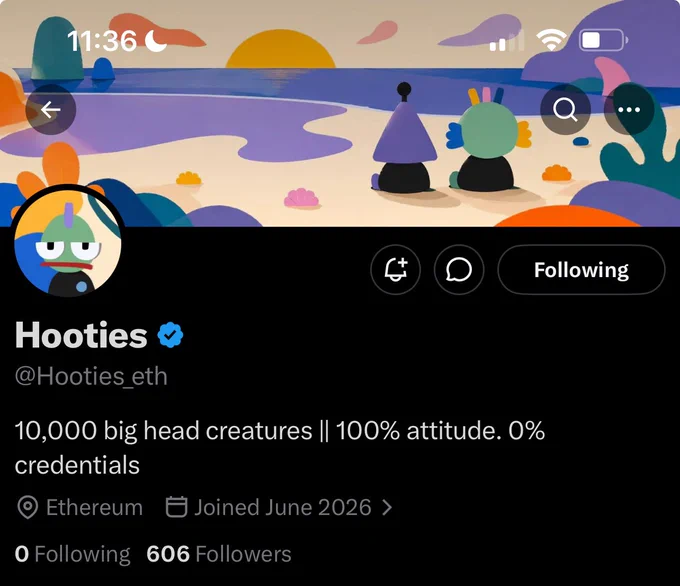Select the Hooties display name
Screen dimensions: 680x586
click(x=81, y=335)
